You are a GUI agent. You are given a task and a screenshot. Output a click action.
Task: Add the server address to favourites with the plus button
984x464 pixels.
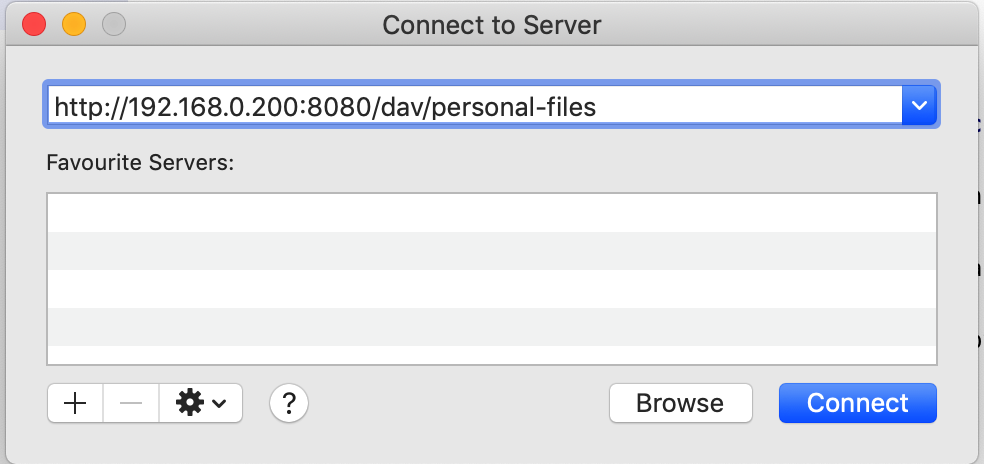75,403
